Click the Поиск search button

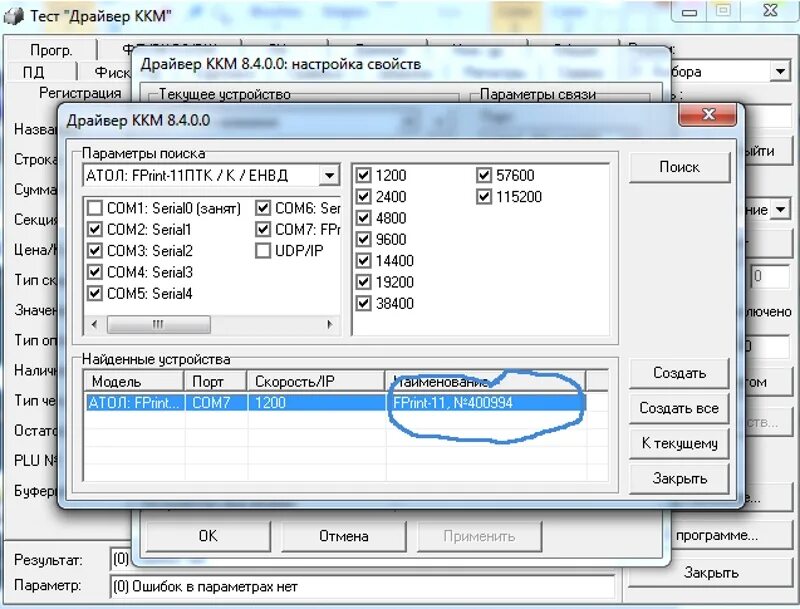[680, 167]
